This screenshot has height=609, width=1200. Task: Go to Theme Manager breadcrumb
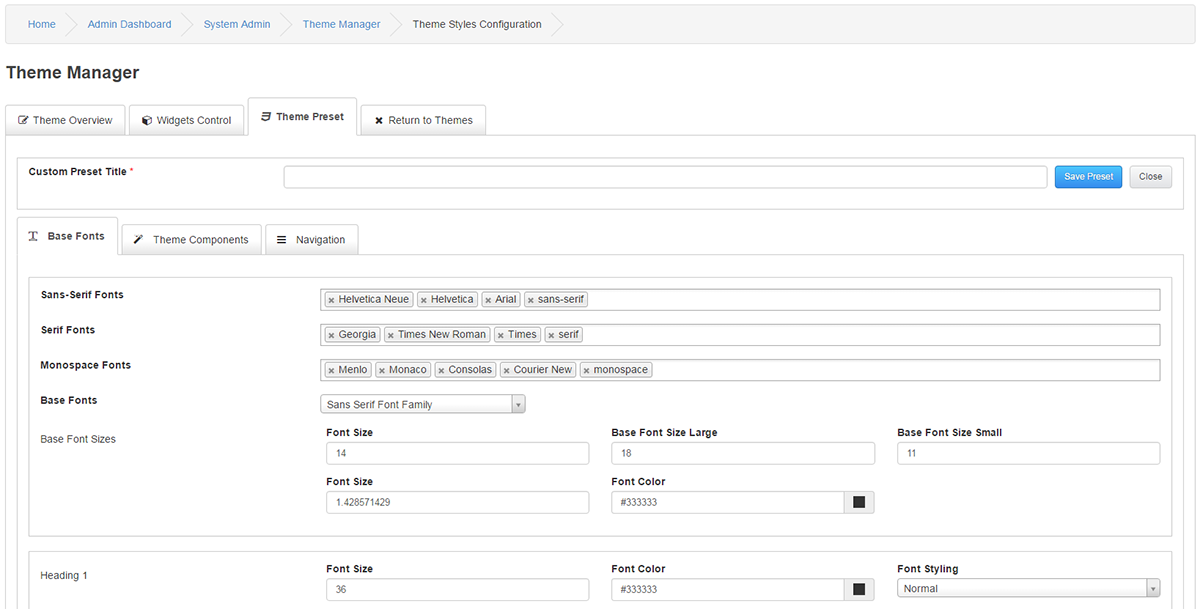click(x=342, y=24)
